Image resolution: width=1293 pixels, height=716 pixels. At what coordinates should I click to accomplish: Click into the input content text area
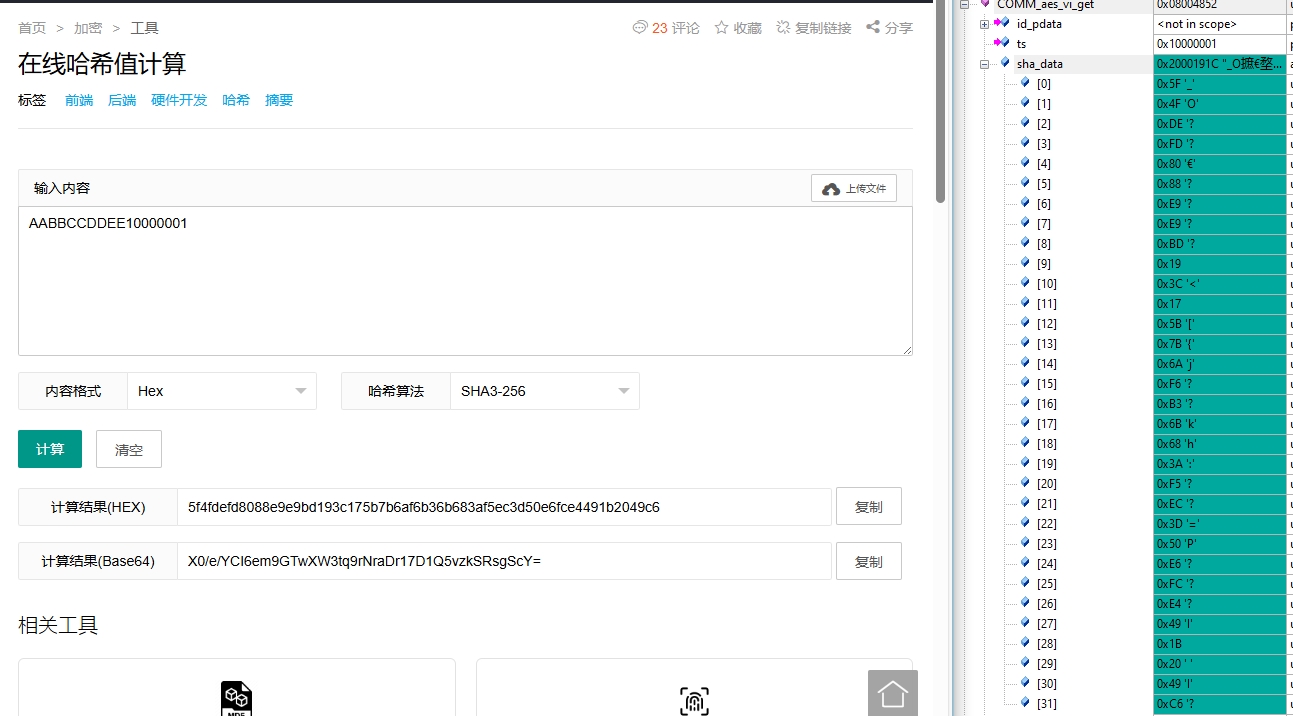point(465,280)
